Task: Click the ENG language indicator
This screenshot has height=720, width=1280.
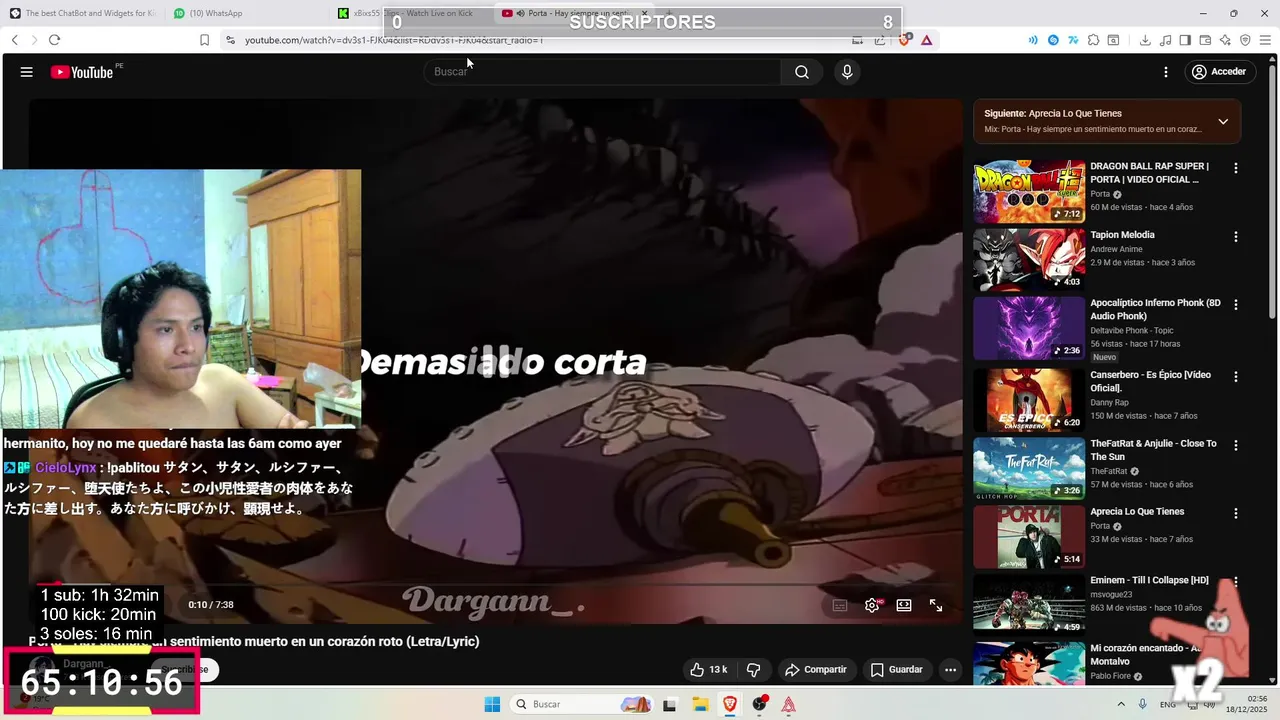Action: pos(1167,705)
